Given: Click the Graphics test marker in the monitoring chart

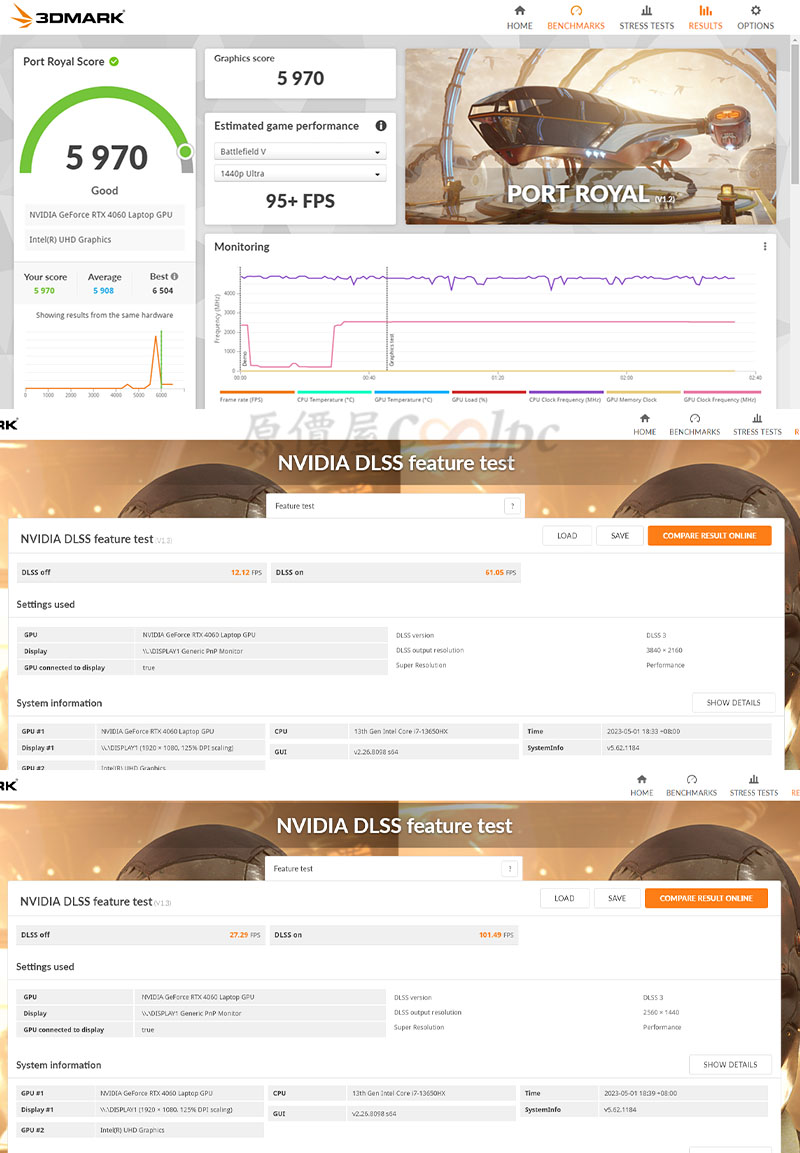Looking at the screenshot, I should (391, 350).
